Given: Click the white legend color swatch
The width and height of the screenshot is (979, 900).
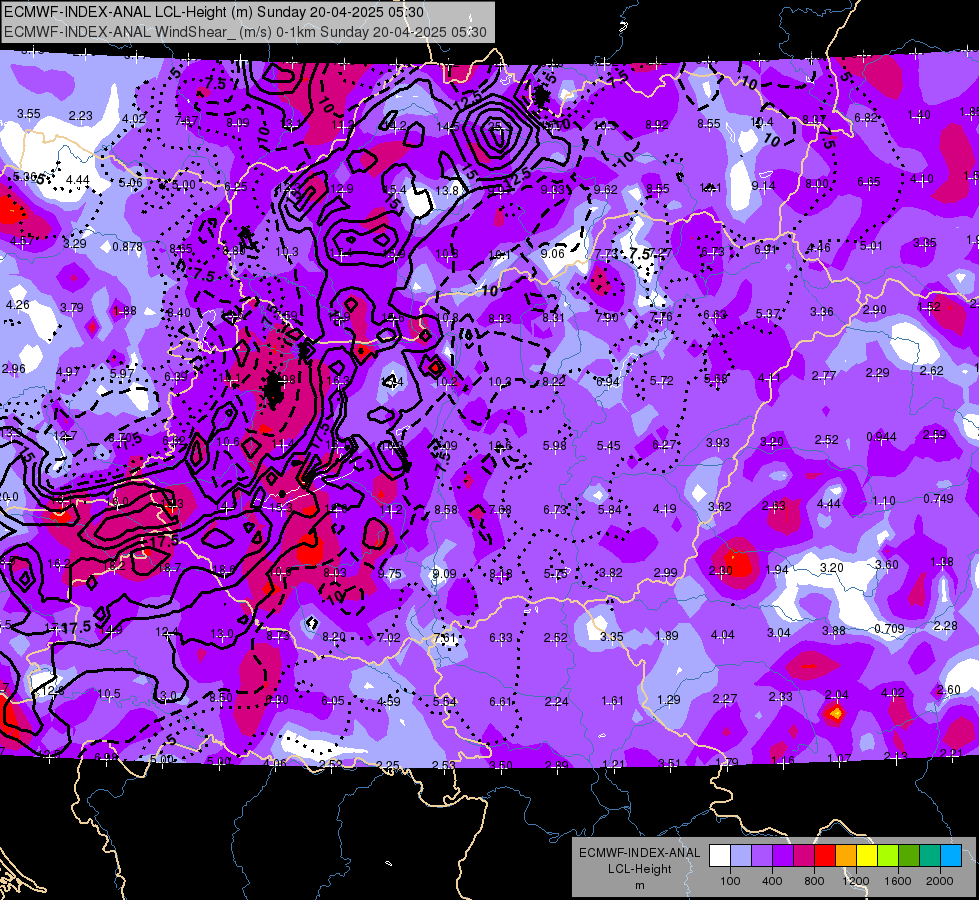Looking at the screenshot, I should (720, 855).
